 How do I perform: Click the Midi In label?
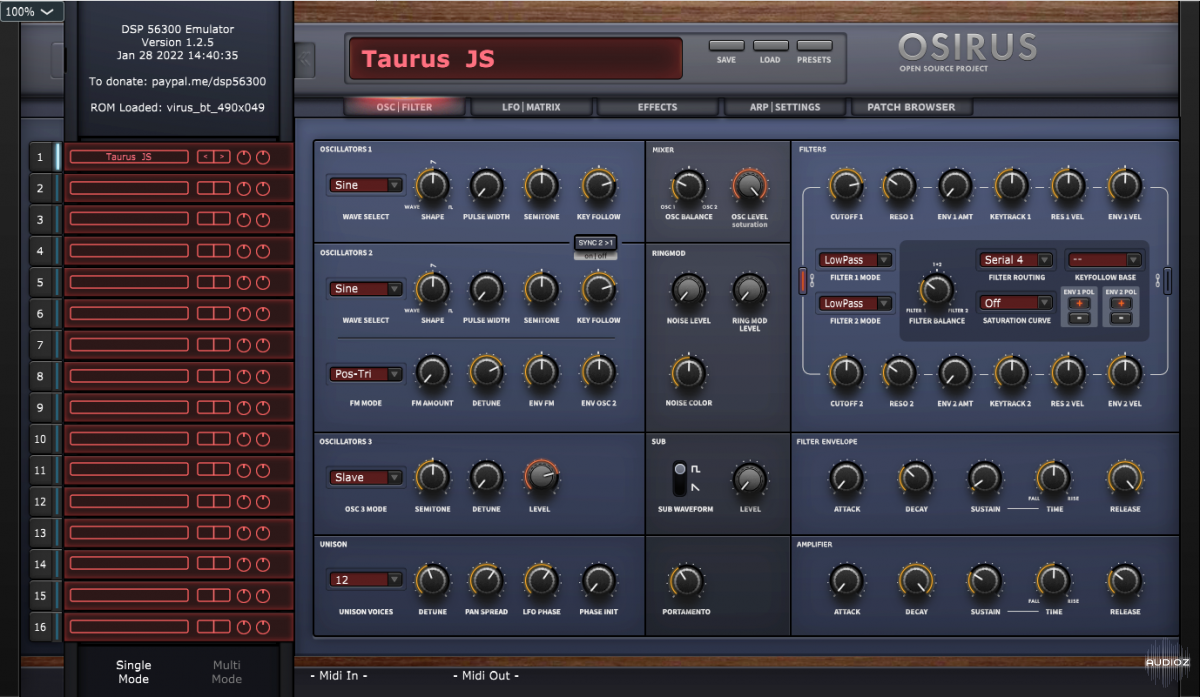(x=339, y=676)
